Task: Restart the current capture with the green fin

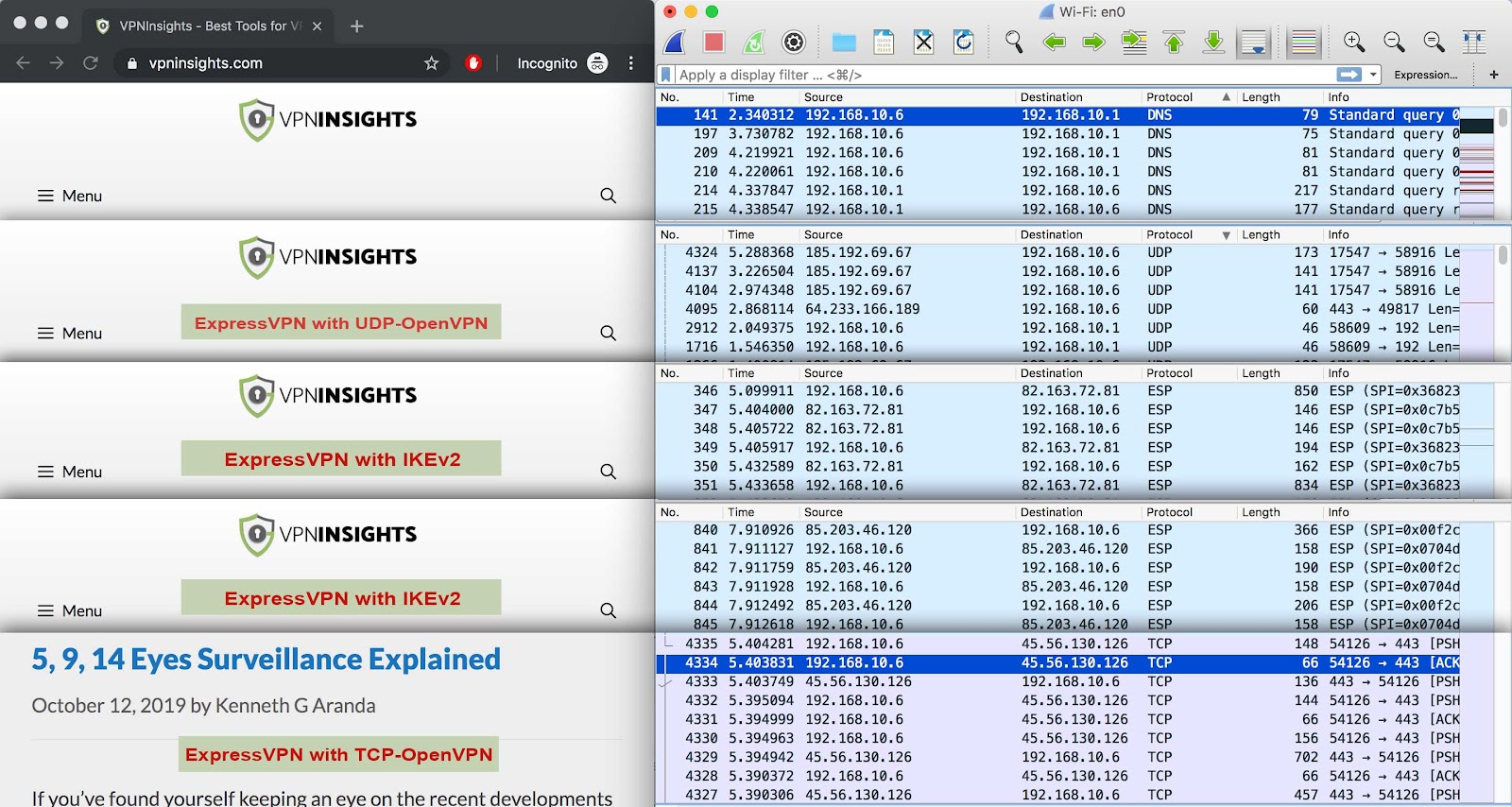Action: [753, 42]
